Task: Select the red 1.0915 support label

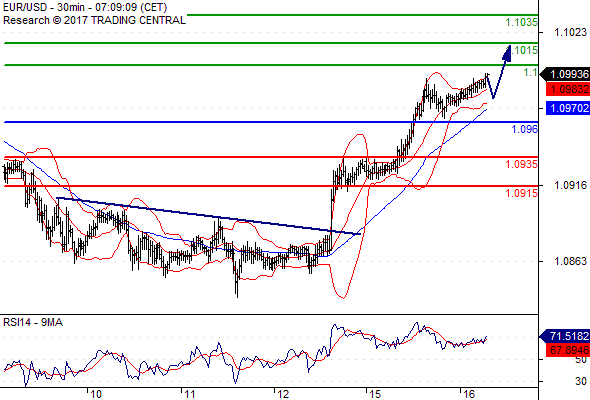Action: tap(522, 193)
